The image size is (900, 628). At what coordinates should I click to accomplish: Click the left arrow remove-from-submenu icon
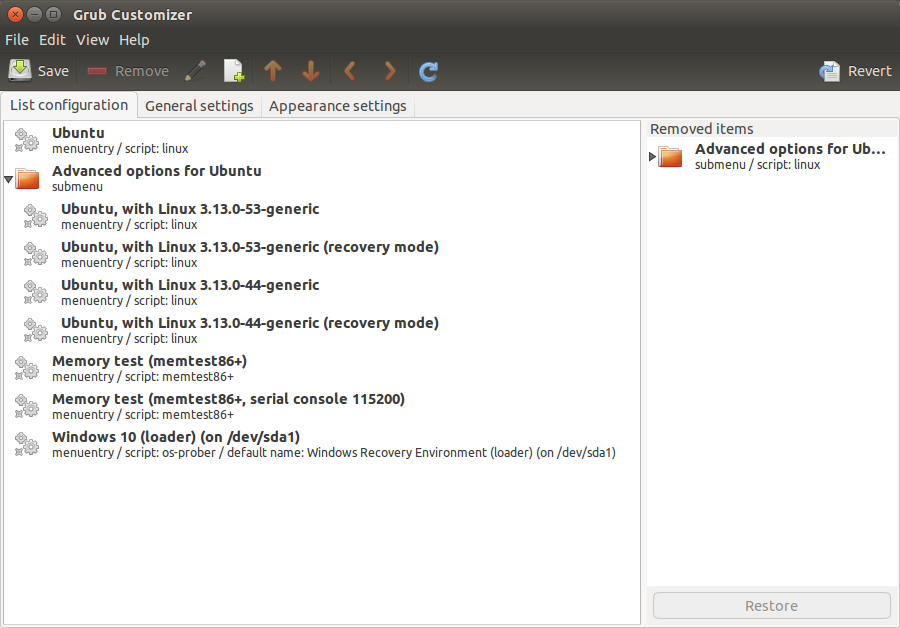(x=349, y=71)
